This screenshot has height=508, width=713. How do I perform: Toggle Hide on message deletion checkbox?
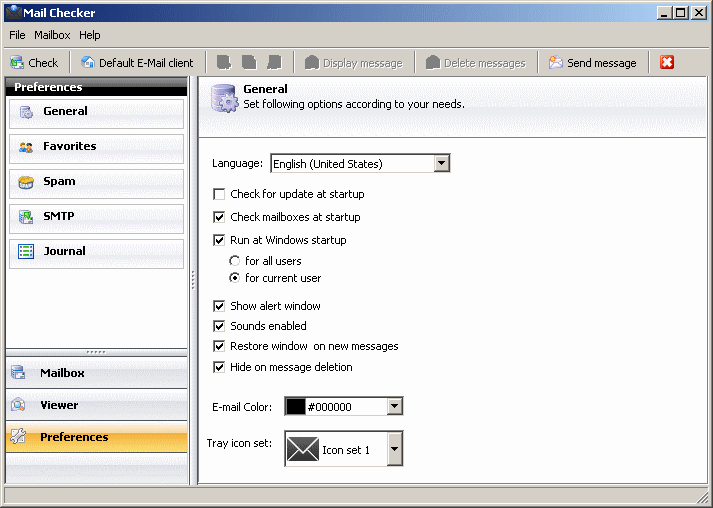tap(219, 367)
